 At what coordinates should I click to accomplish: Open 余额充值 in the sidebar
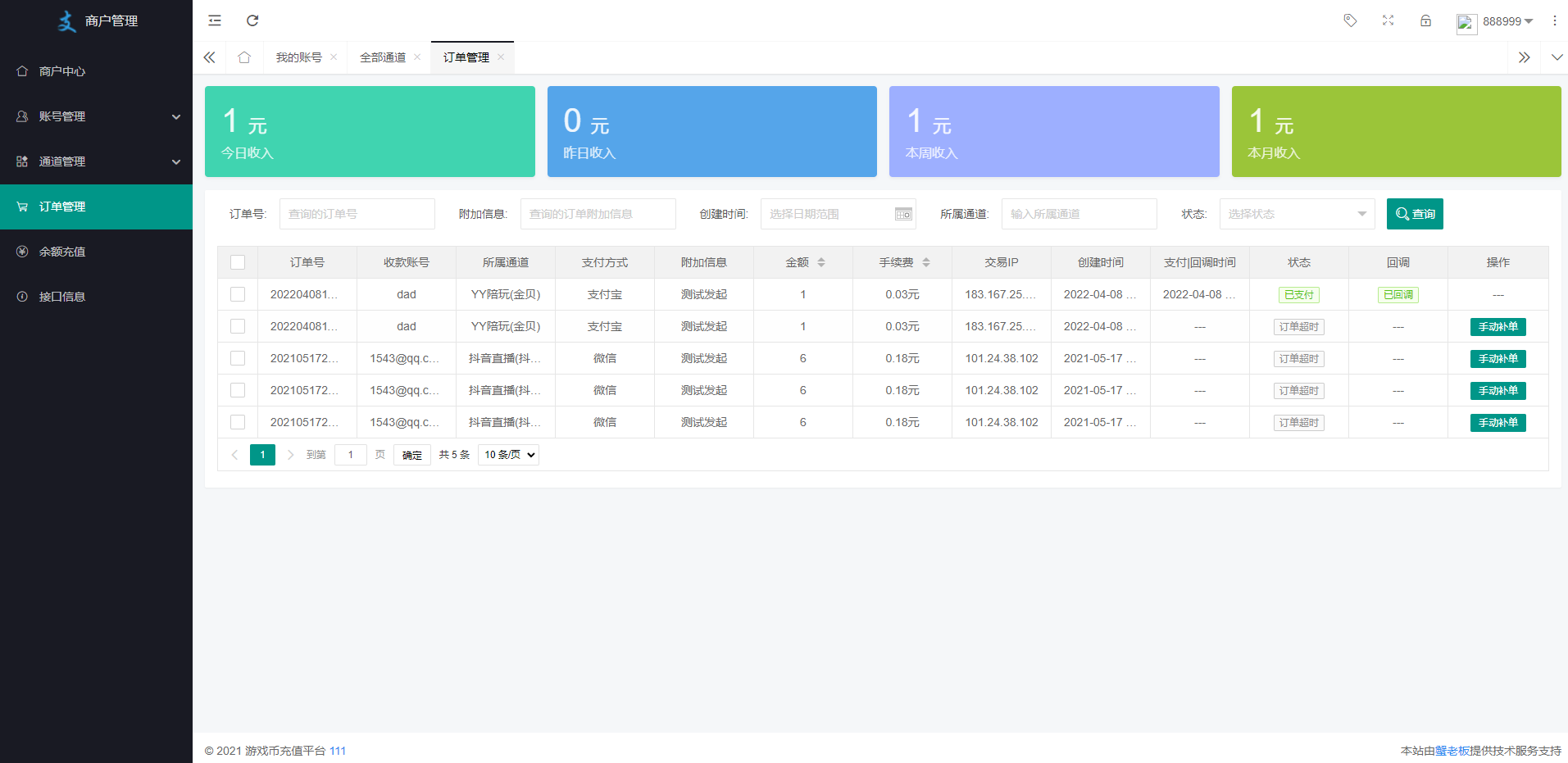tap(62, 252)
